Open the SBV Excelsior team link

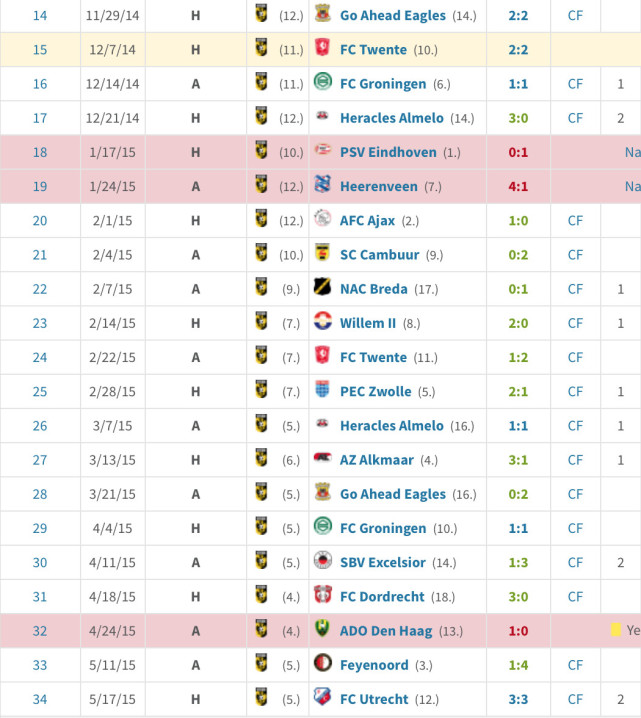[x=383, y=562]
